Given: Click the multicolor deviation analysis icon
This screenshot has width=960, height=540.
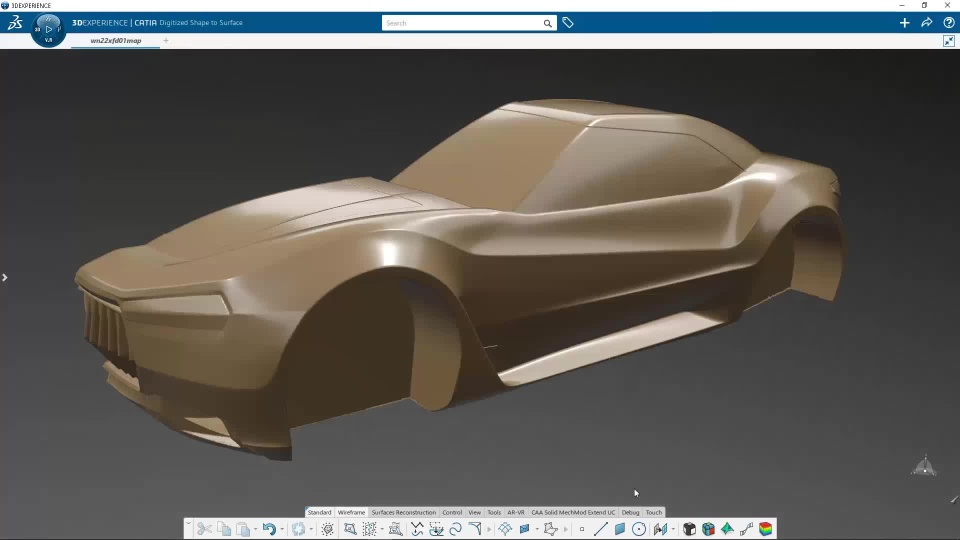Looking at the screenshot, I should pos(765,529).
